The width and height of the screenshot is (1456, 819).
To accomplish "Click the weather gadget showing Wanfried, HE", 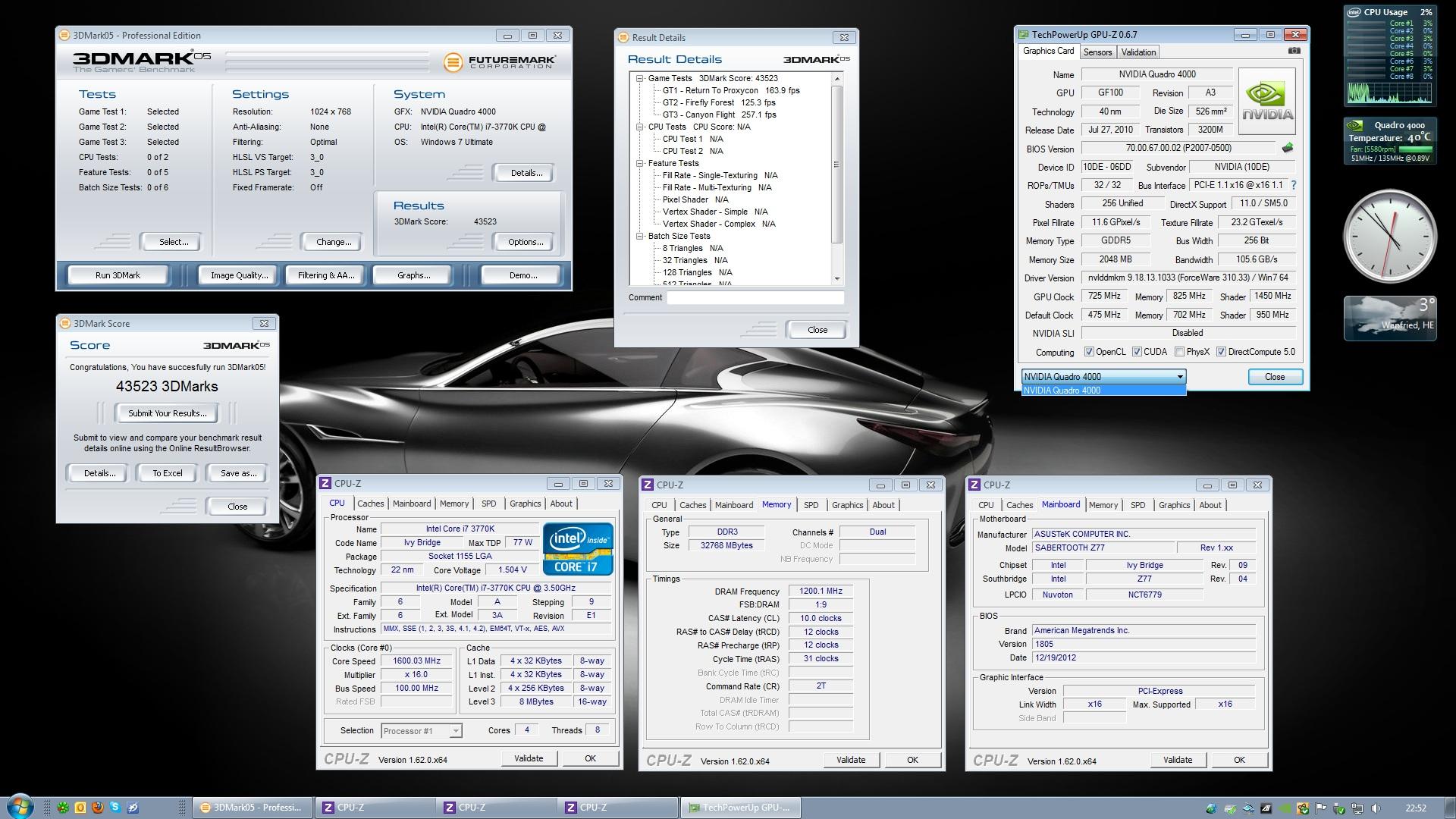I will coord(1390,318).
